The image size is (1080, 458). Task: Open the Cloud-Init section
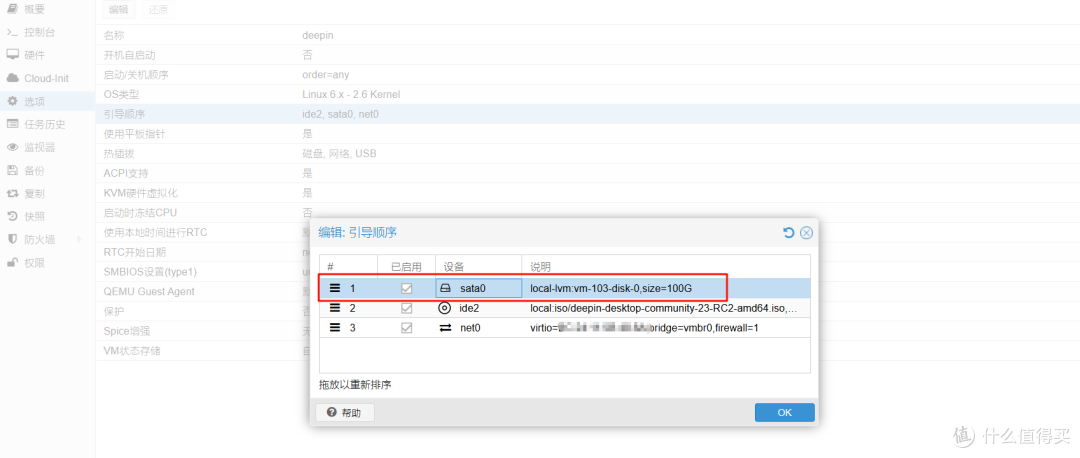point(48,79)
